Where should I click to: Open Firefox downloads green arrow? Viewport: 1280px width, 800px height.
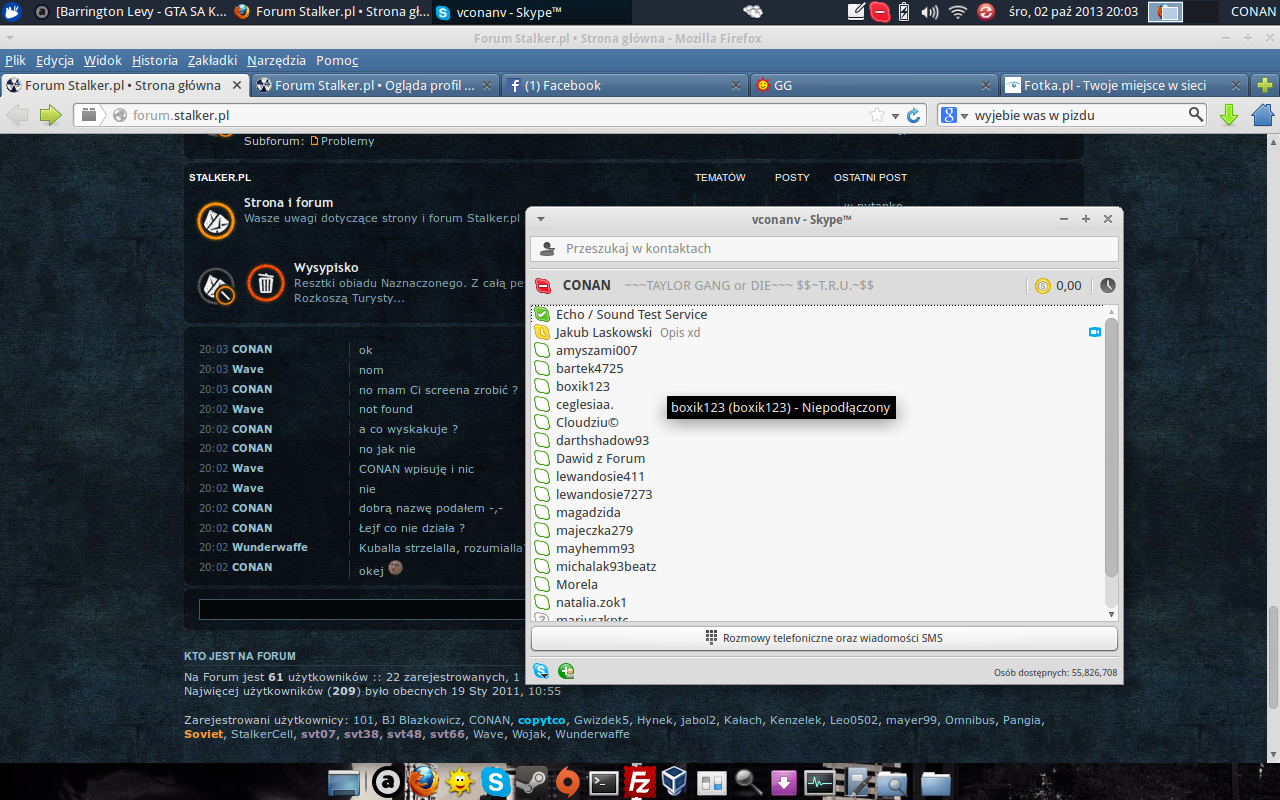1229,115
